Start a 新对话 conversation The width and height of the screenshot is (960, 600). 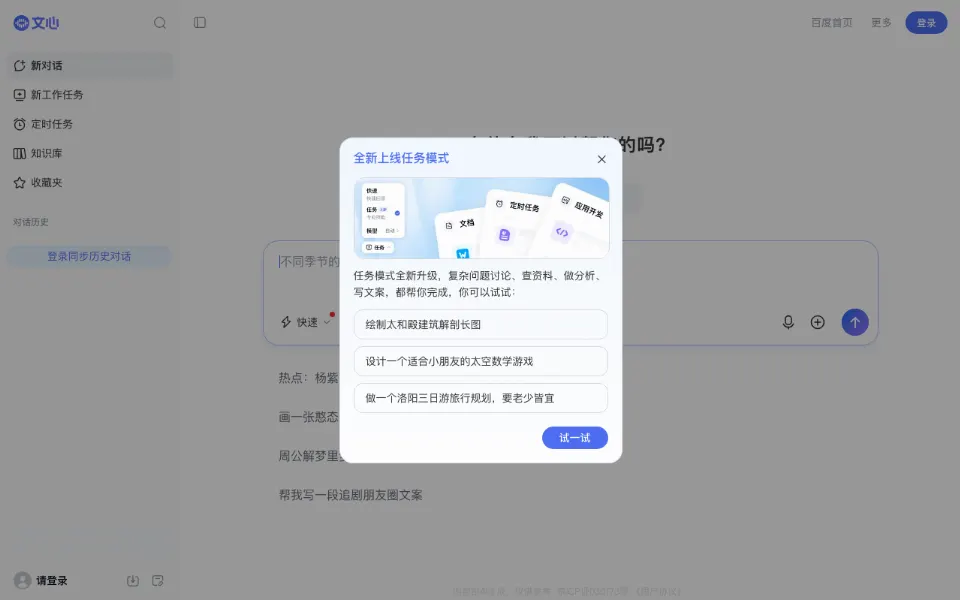(89, 66)
